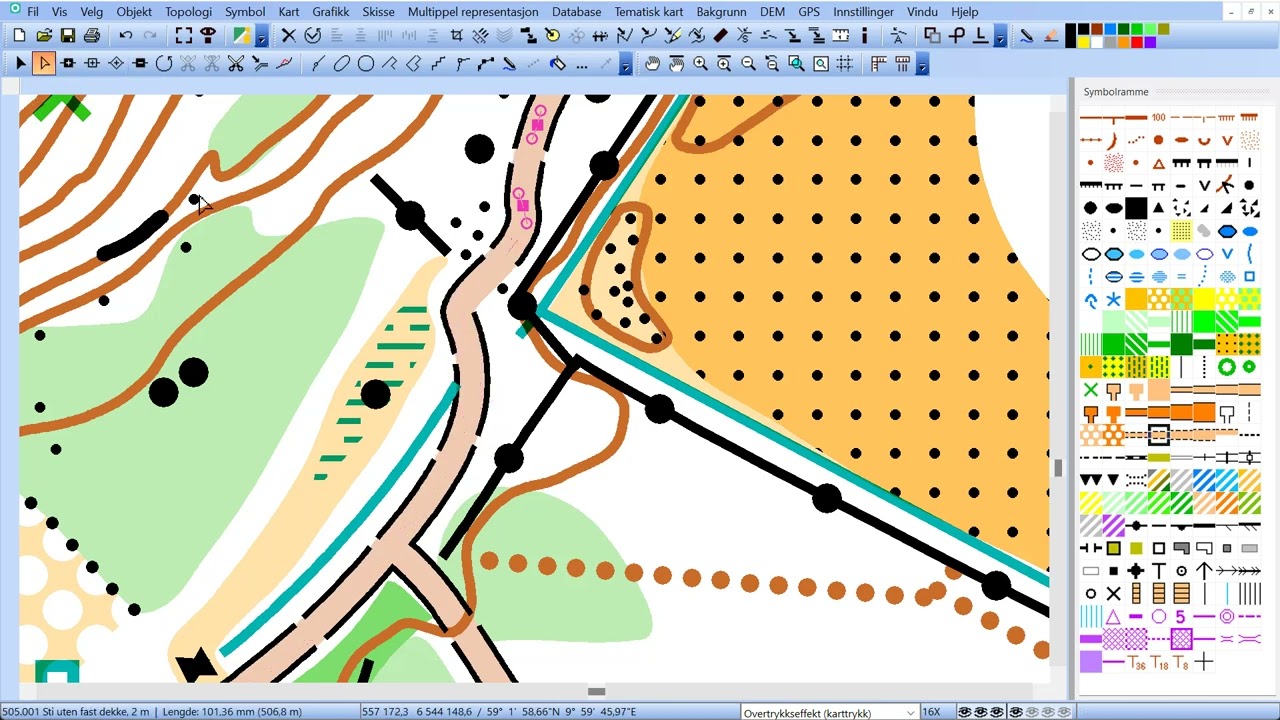
Task: Open the Innstillinger menu
Action: [x=863, y=12]
